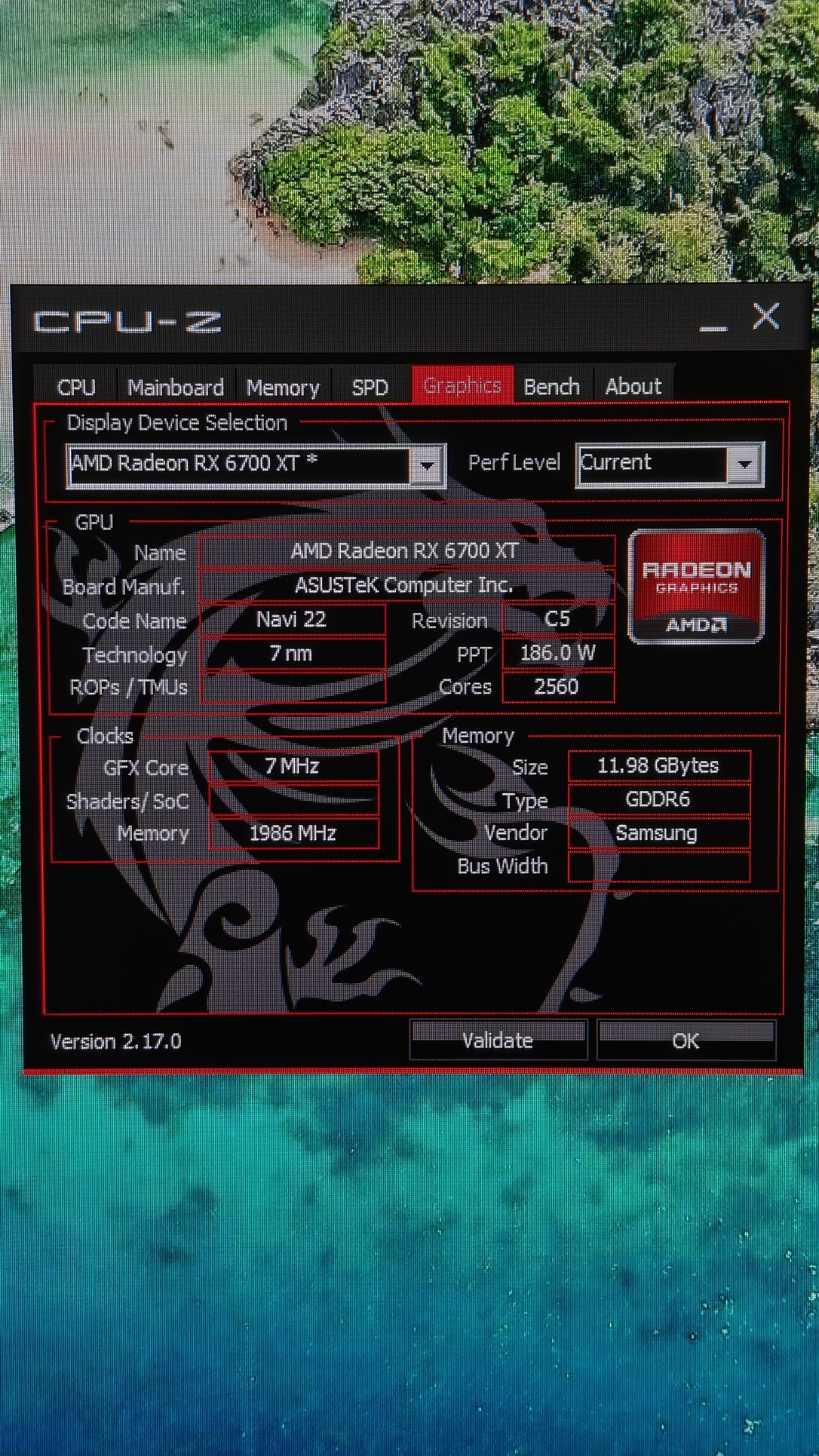Click the 186.0 W PPT value
This screenshot has width=819, height=1456.
coord(558,653)
